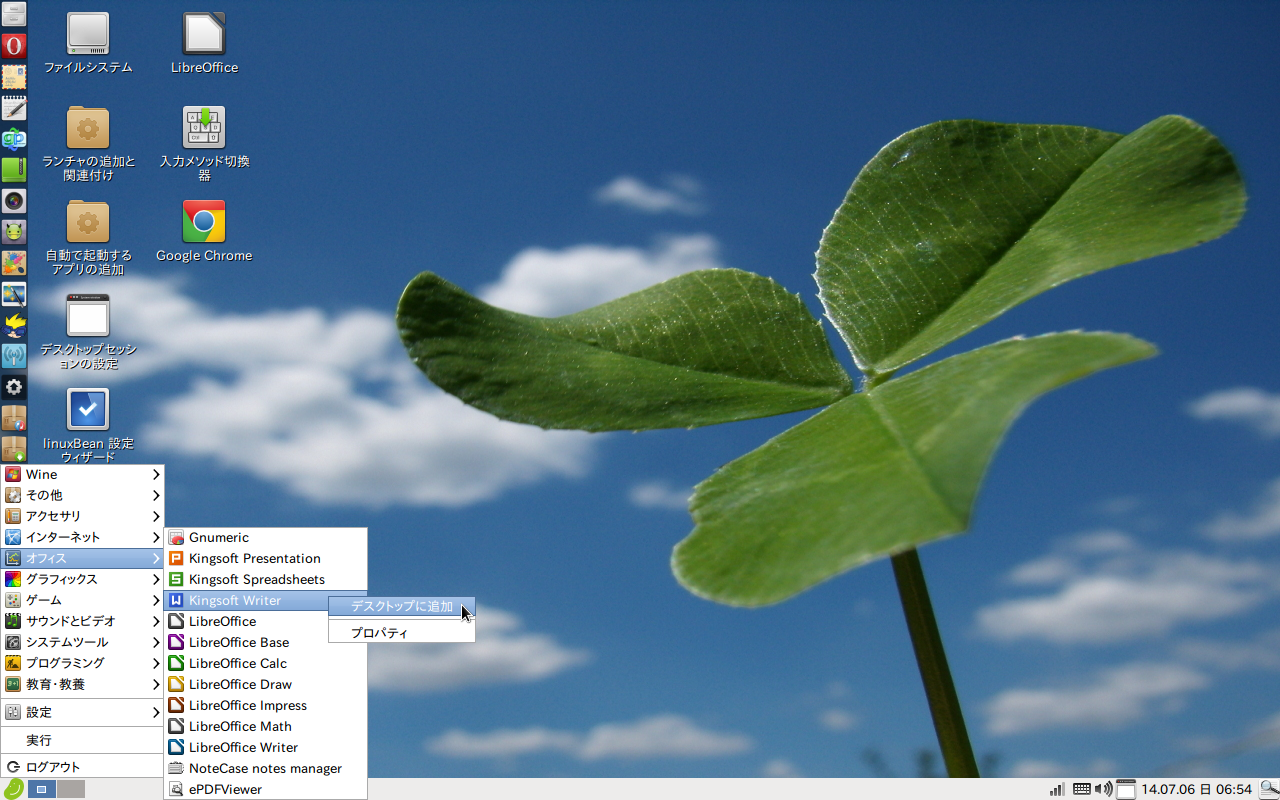Launch LibreOffice Base from the menu
The width and height of the screenshot is (1280, 800).
pyautogui.click(x=265, y=642)
